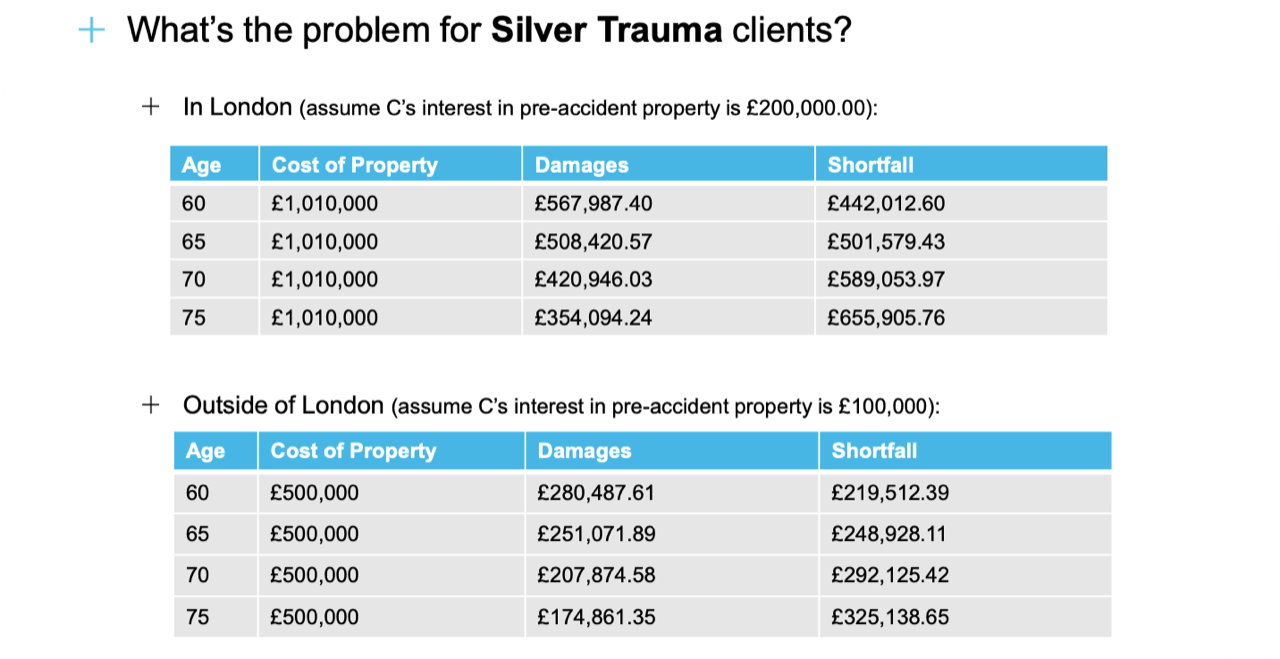
Task: Click the plus bullet before 'In London'
Action: [150, 105]
